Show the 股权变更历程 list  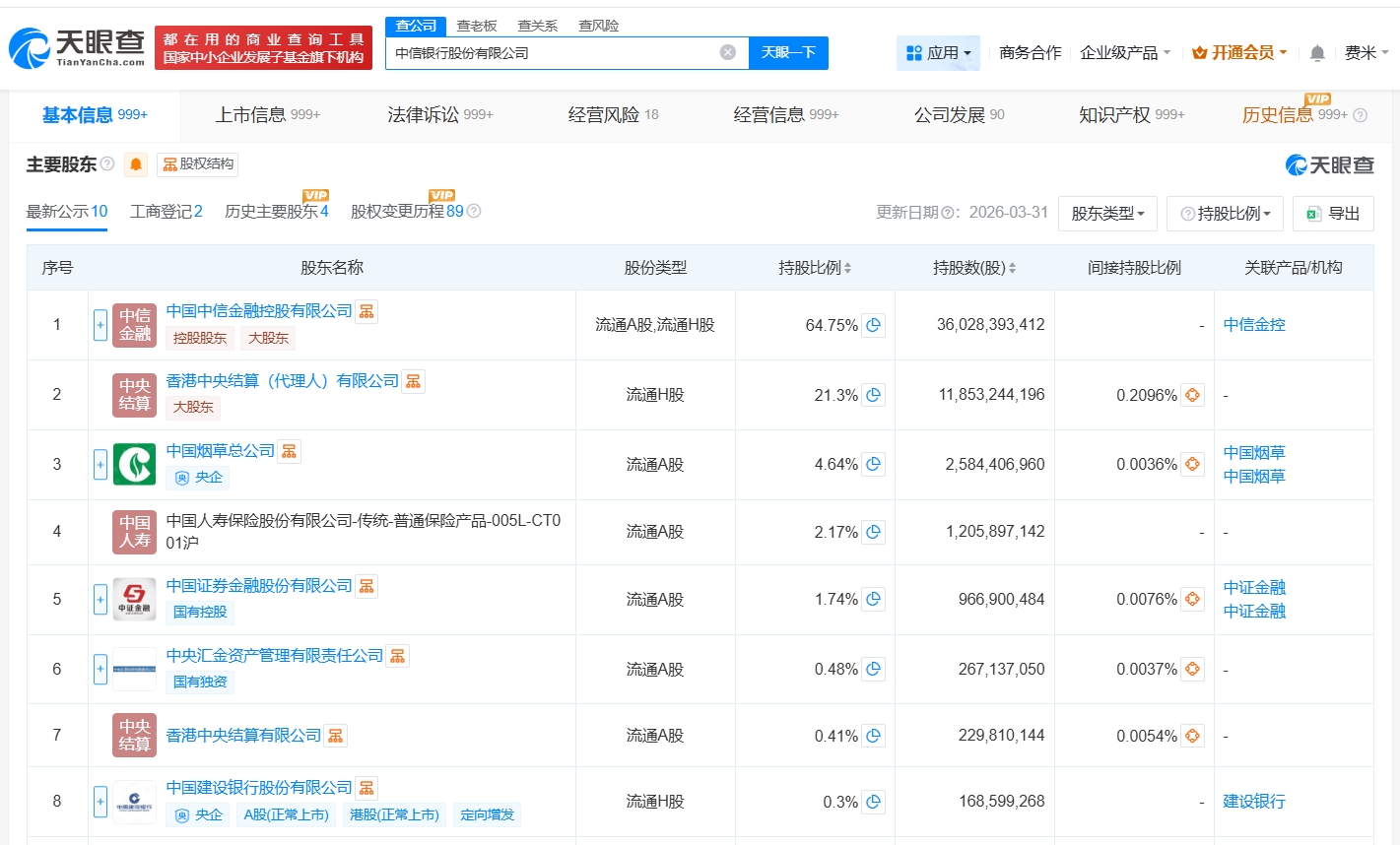[407, 212]
